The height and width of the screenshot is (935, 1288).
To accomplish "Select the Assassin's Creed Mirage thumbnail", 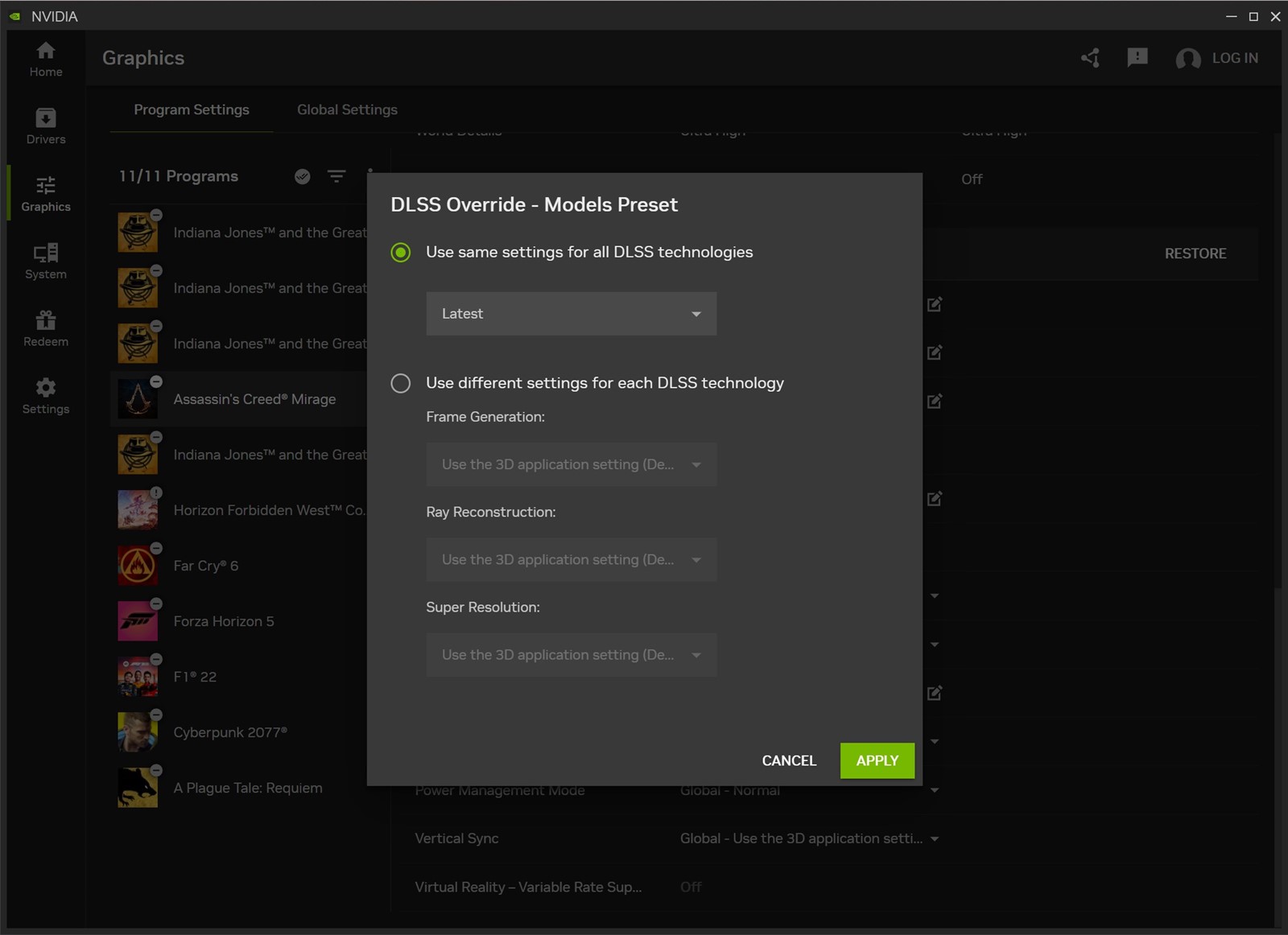I will 138,399.
